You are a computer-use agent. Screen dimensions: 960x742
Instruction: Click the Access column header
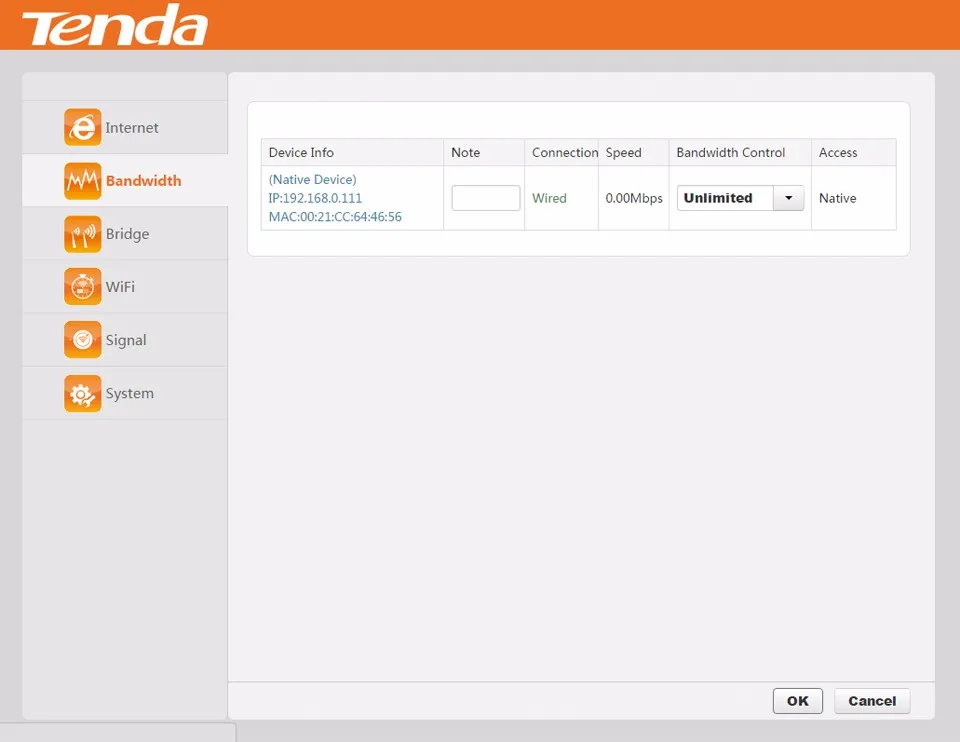point(838,152)
